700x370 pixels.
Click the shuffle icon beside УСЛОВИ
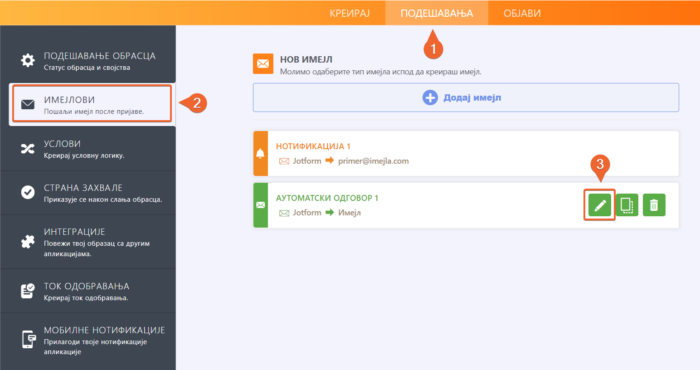point(28,149)
